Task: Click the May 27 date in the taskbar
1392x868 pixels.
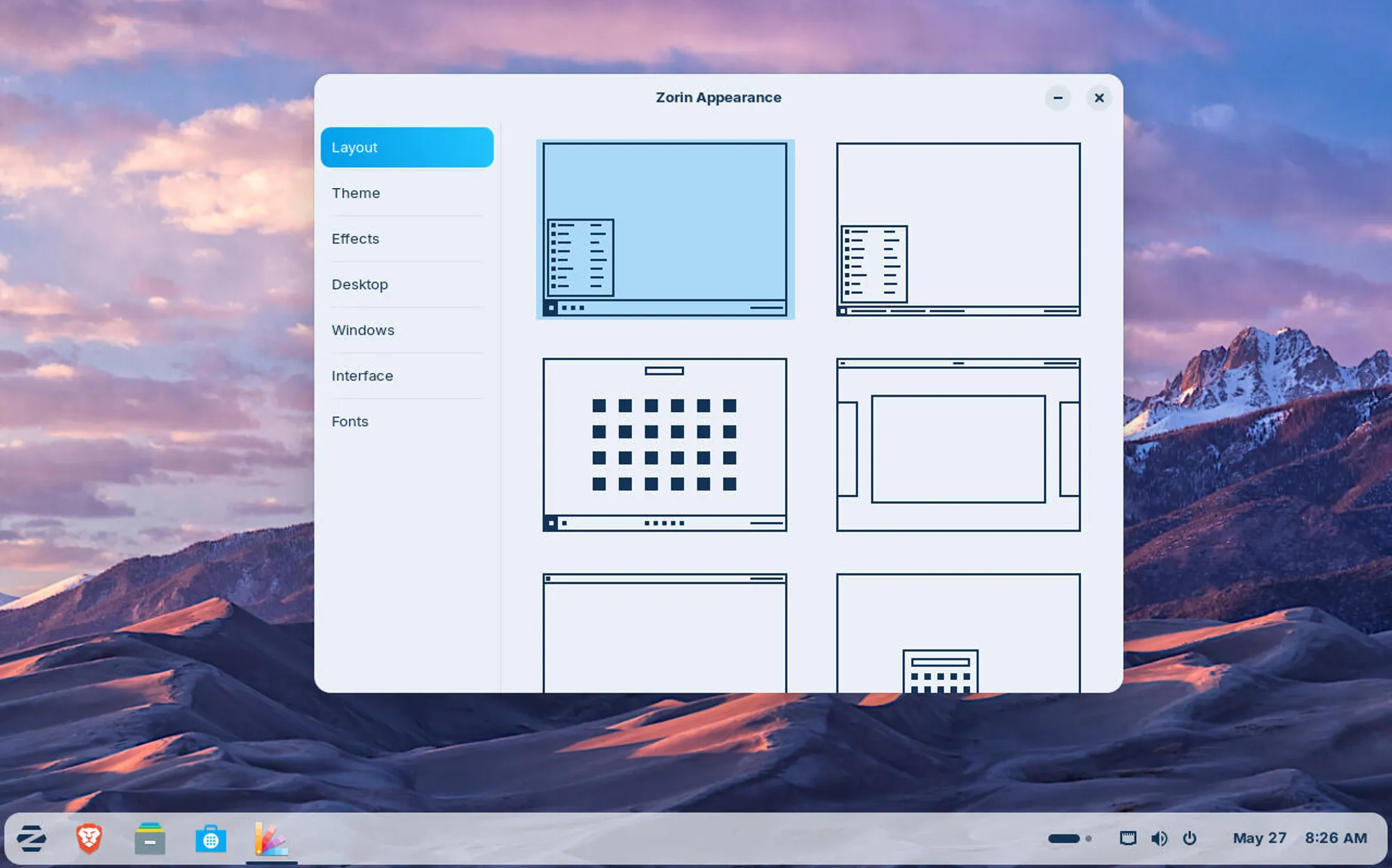Action: (1259, 838)
